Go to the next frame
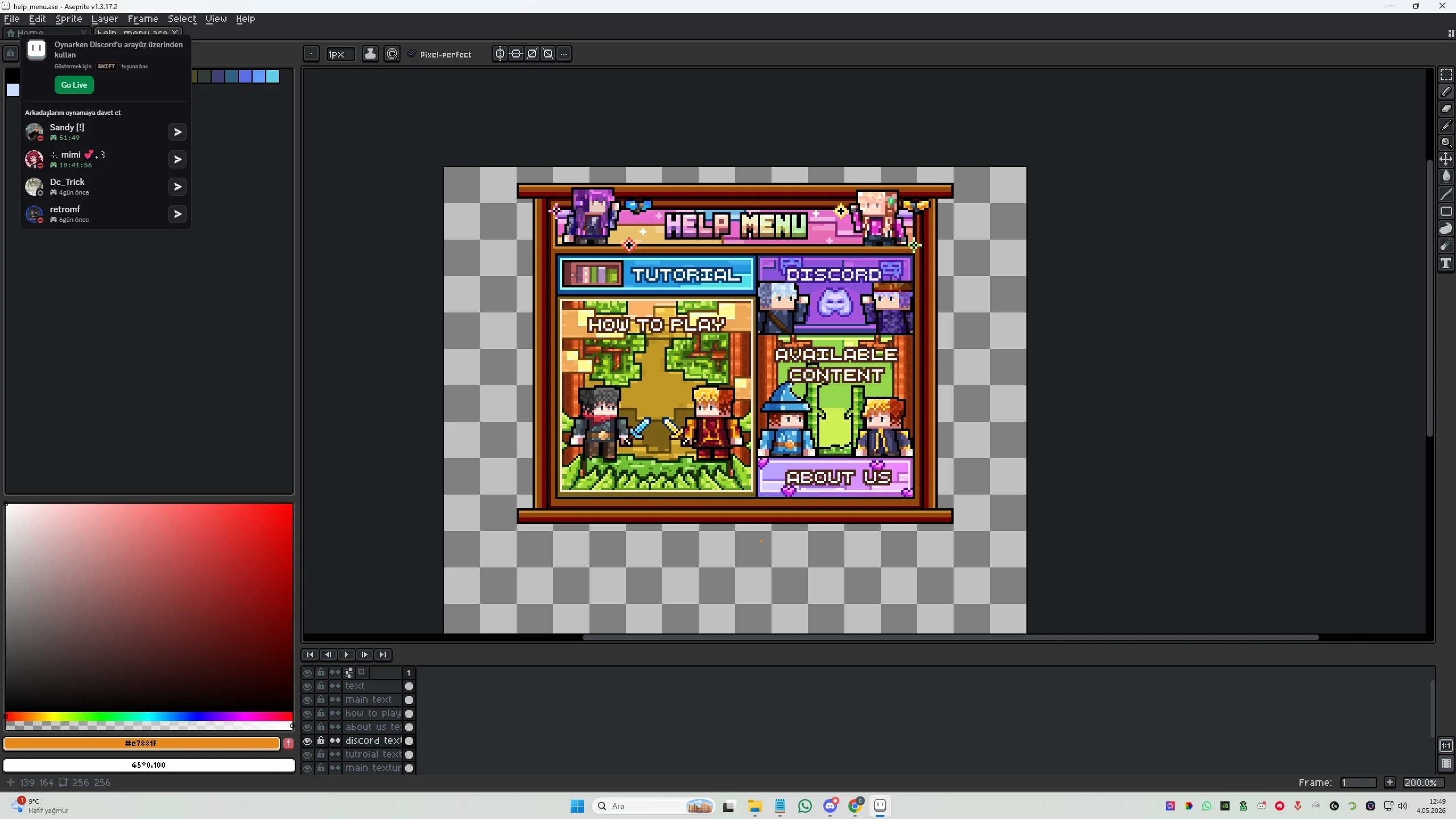 click(x=365, y=655)
